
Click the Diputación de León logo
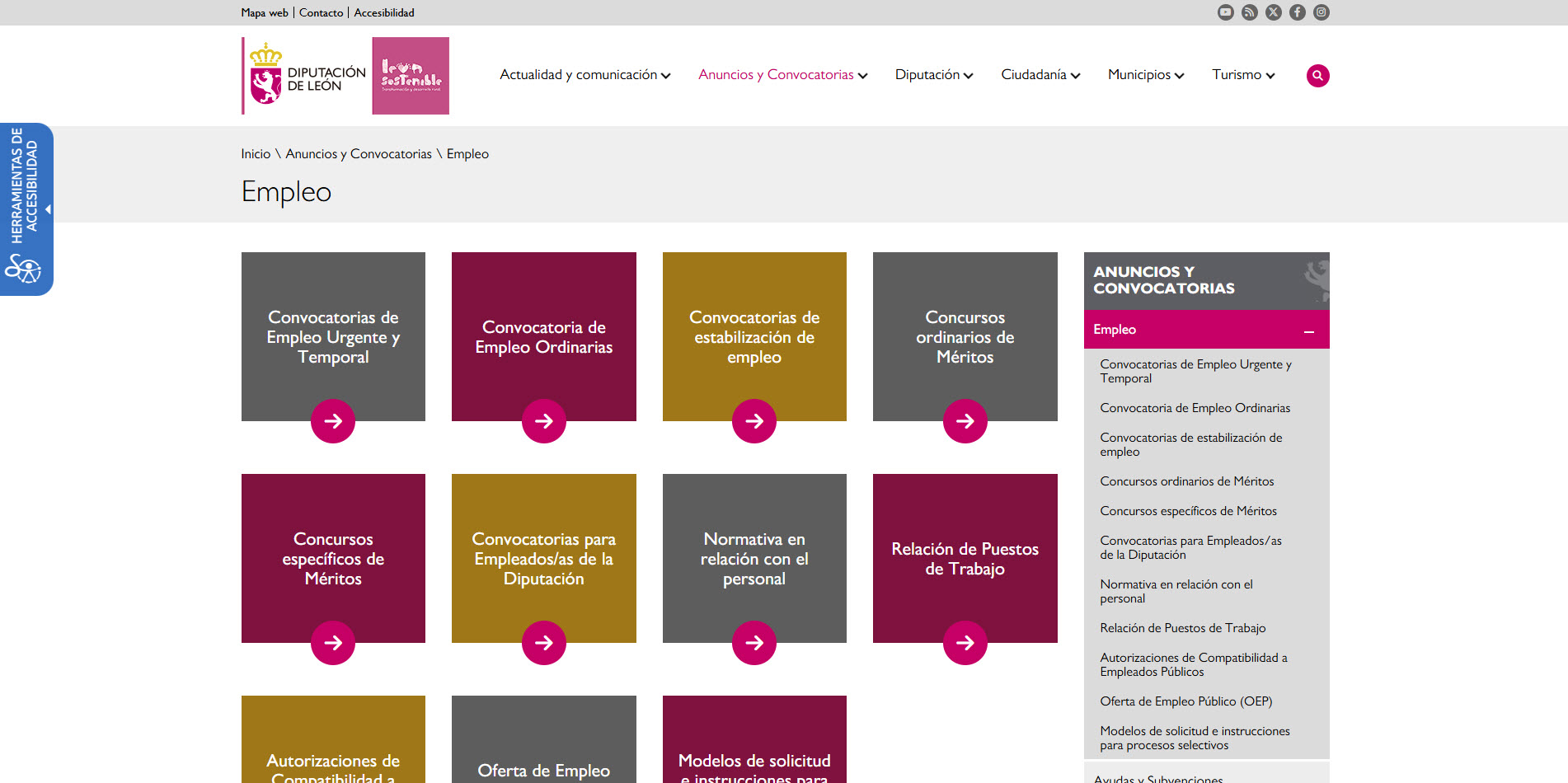click(305, 76)
